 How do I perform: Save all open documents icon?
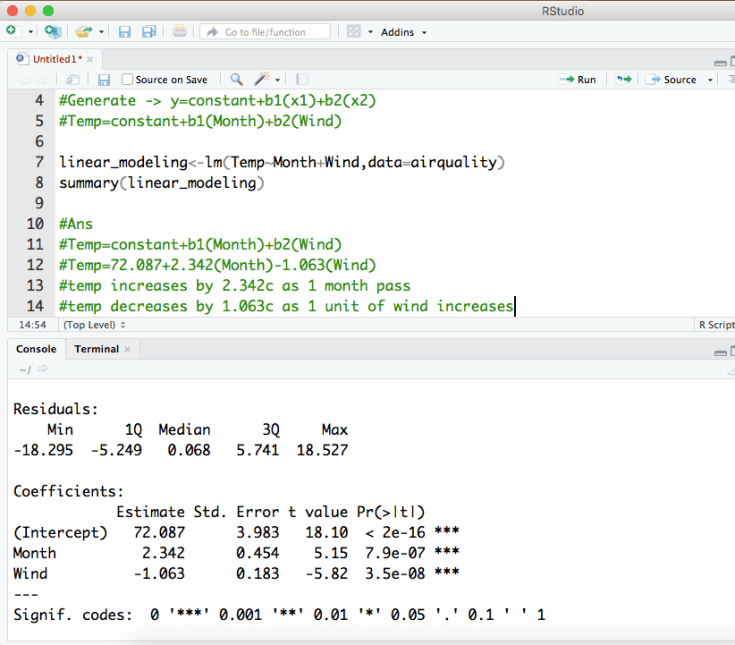point(148,32)
